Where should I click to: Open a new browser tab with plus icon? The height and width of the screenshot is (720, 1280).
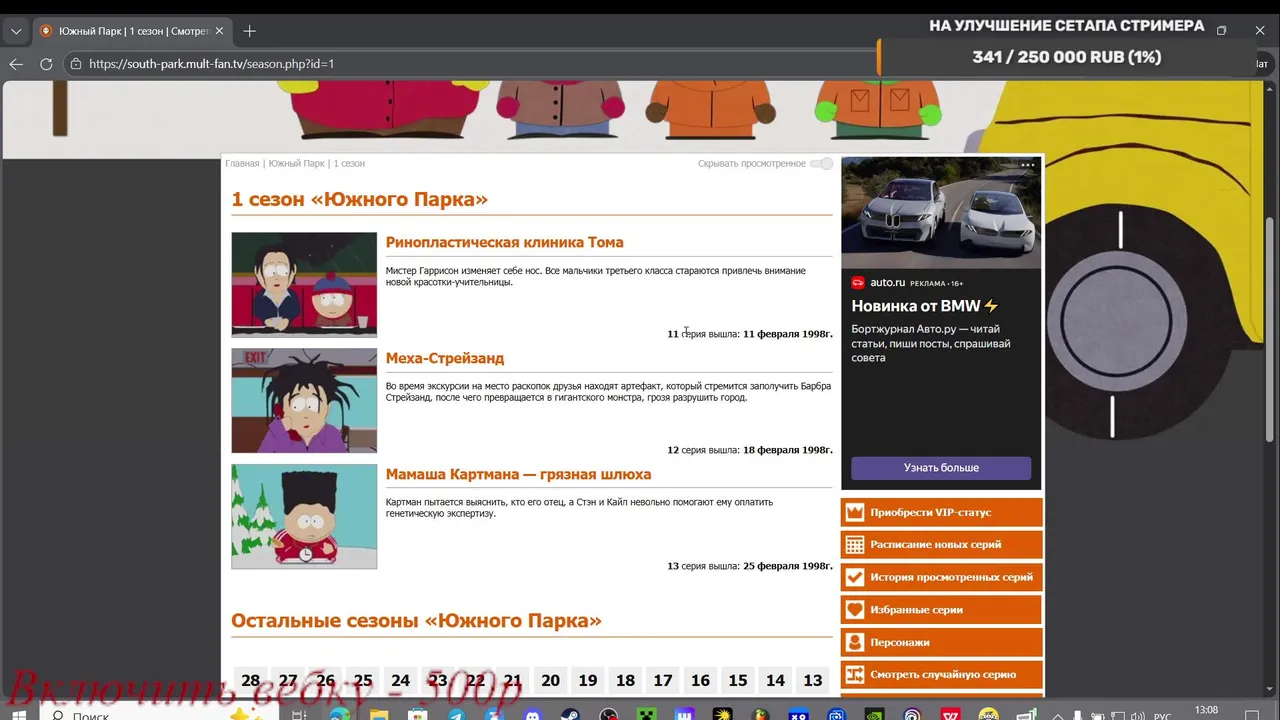[x=249, y=31]
